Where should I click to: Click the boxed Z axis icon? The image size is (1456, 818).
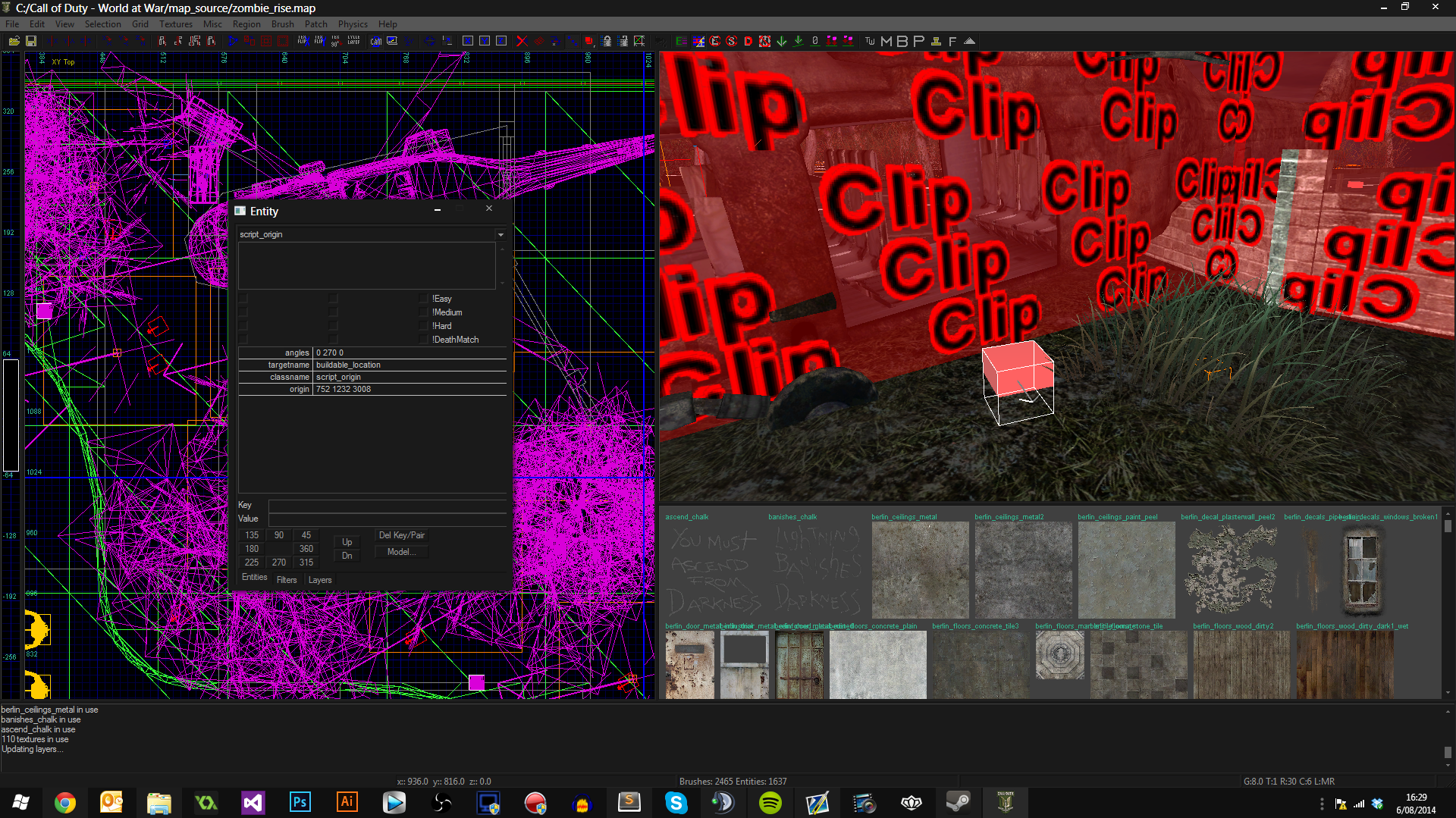coord(501,41)
